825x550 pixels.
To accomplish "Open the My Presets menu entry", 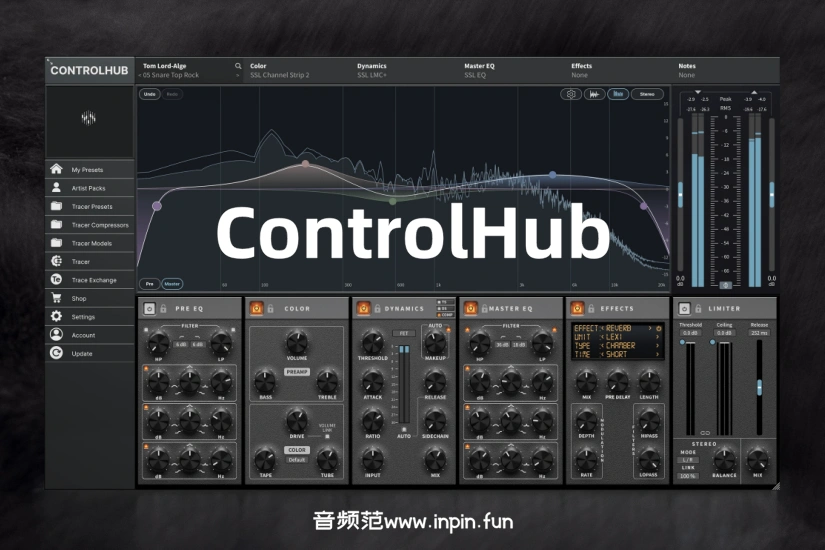I will tap(89, 169).
